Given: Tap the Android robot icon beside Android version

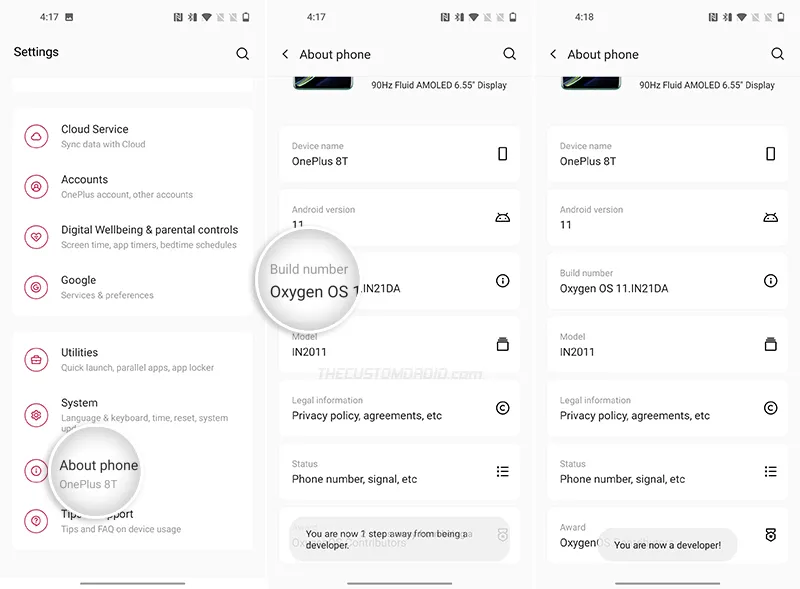Looking at the screenshot, I should pyautogui.click(x=503, y=217).
